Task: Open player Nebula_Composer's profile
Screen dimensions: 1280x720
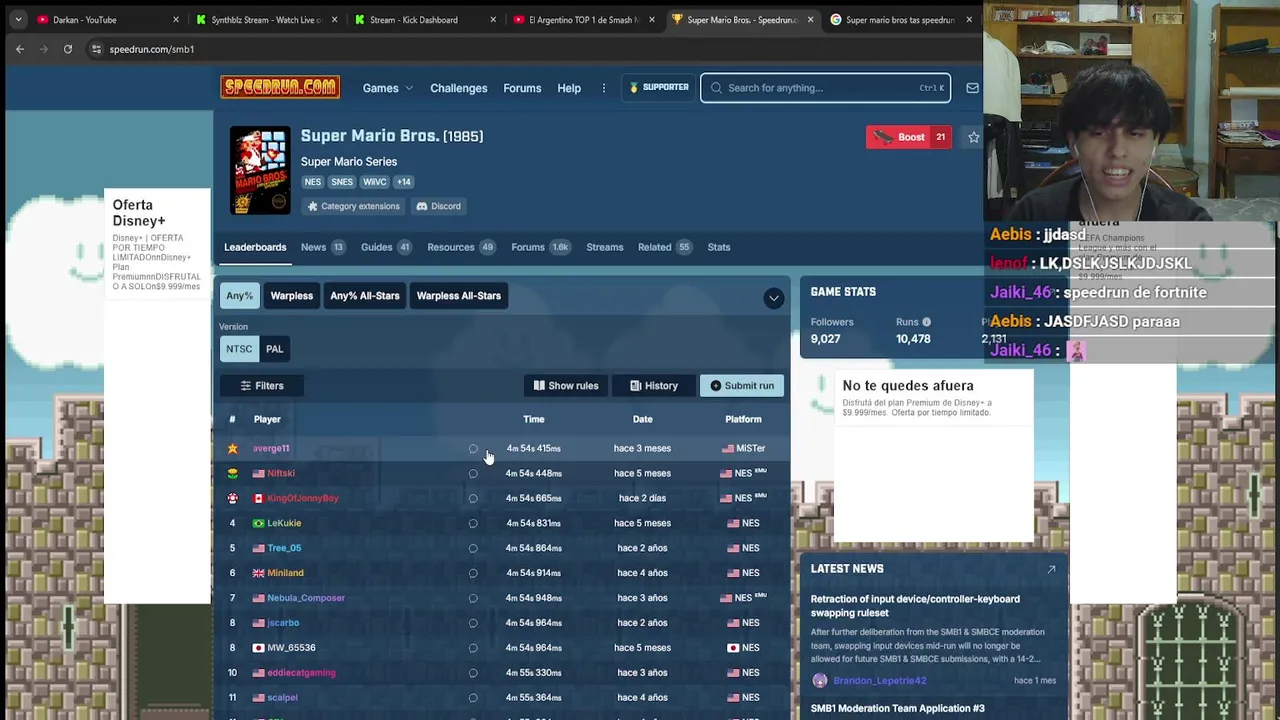Action: click(x=306, y=598)
